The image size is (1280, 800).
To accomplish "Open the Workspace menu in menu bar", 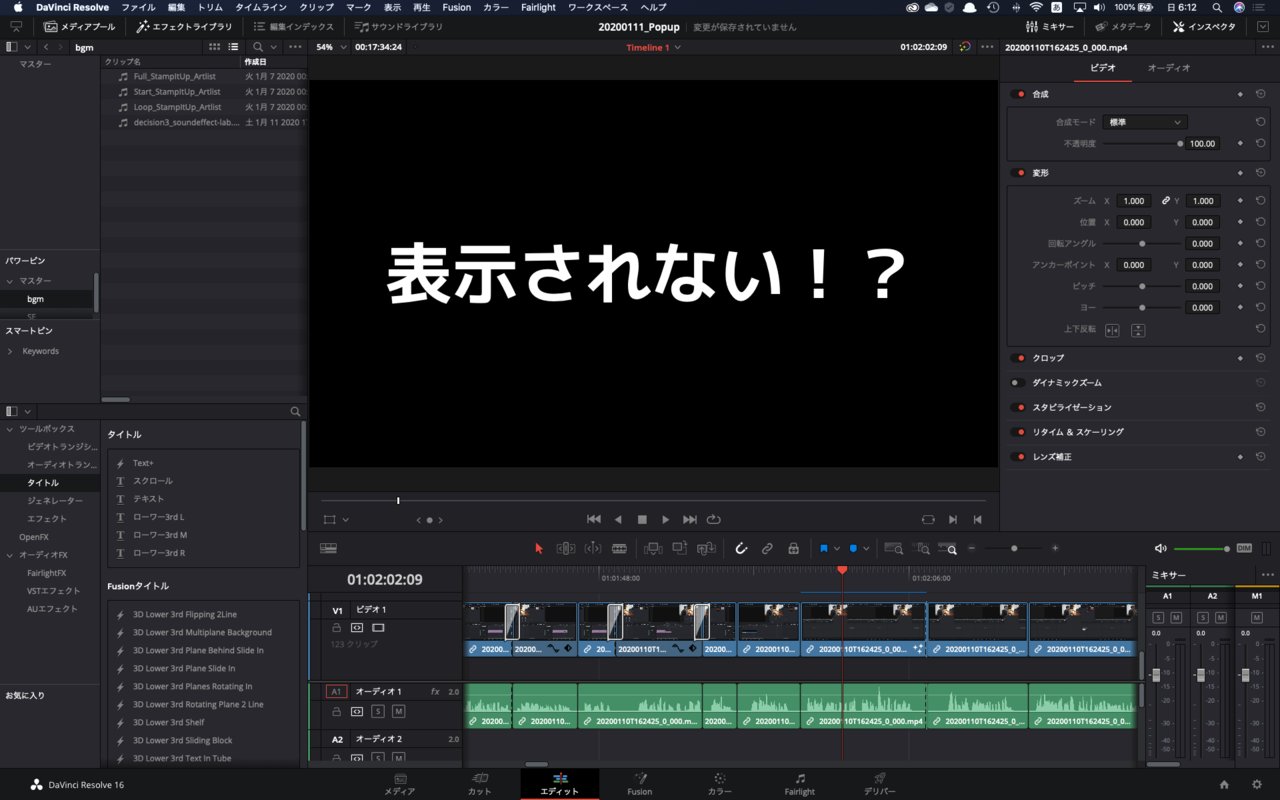I will coord(598,7).
